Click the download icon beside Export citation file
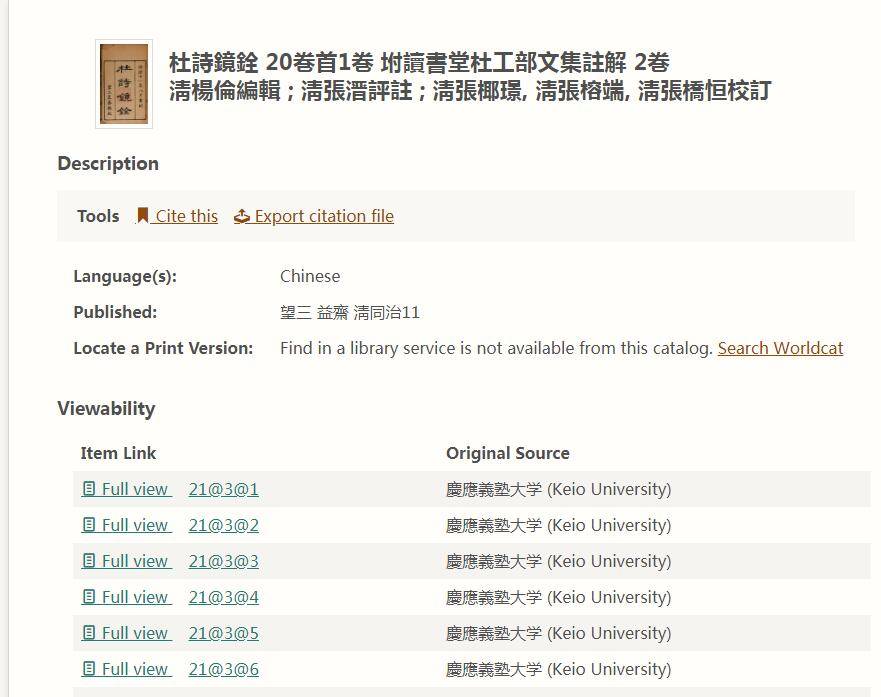Image resolution: width=881 pixels, height=697 pixels. (x=240, y=215)
